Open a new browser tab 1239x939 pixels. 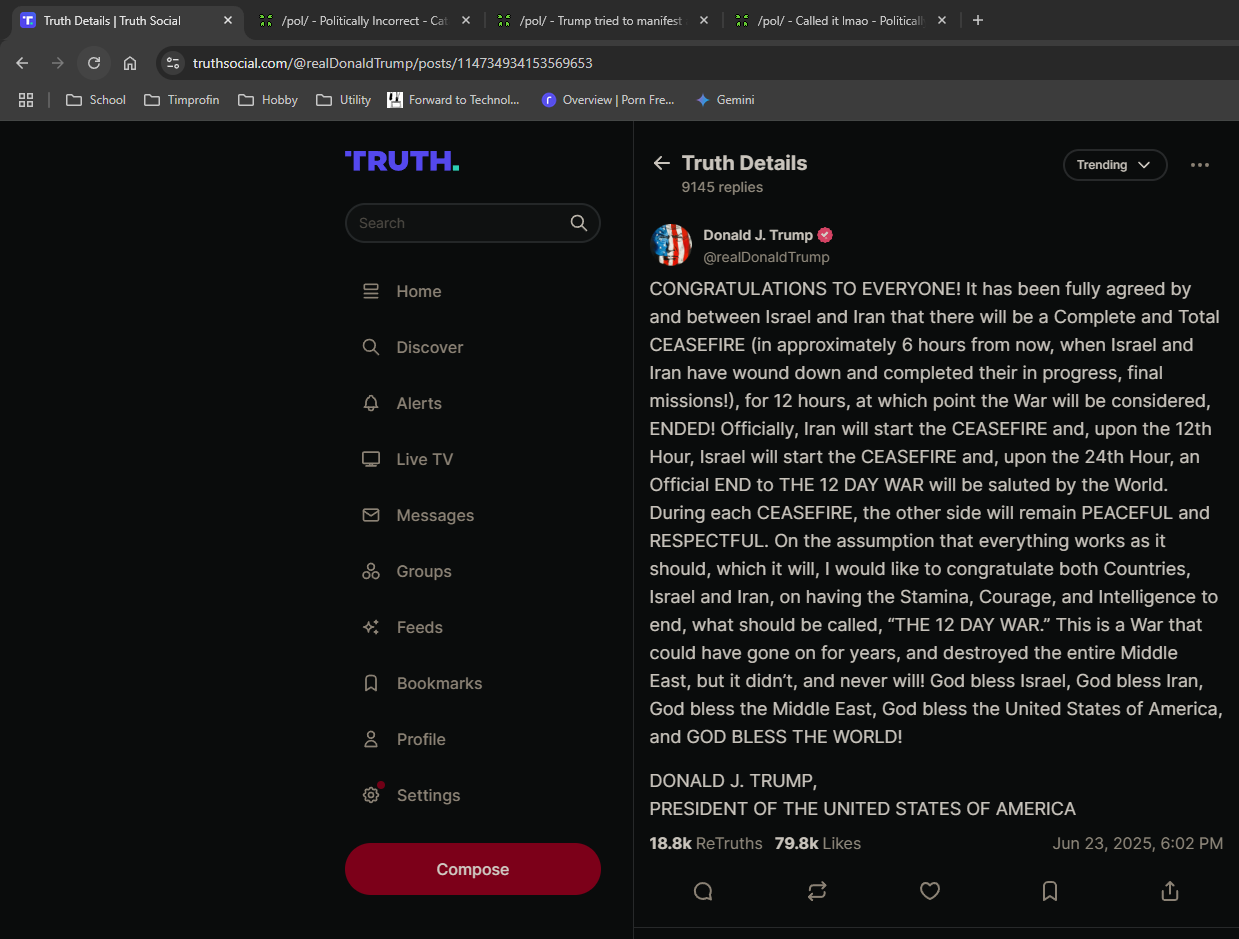click(978, 21)
